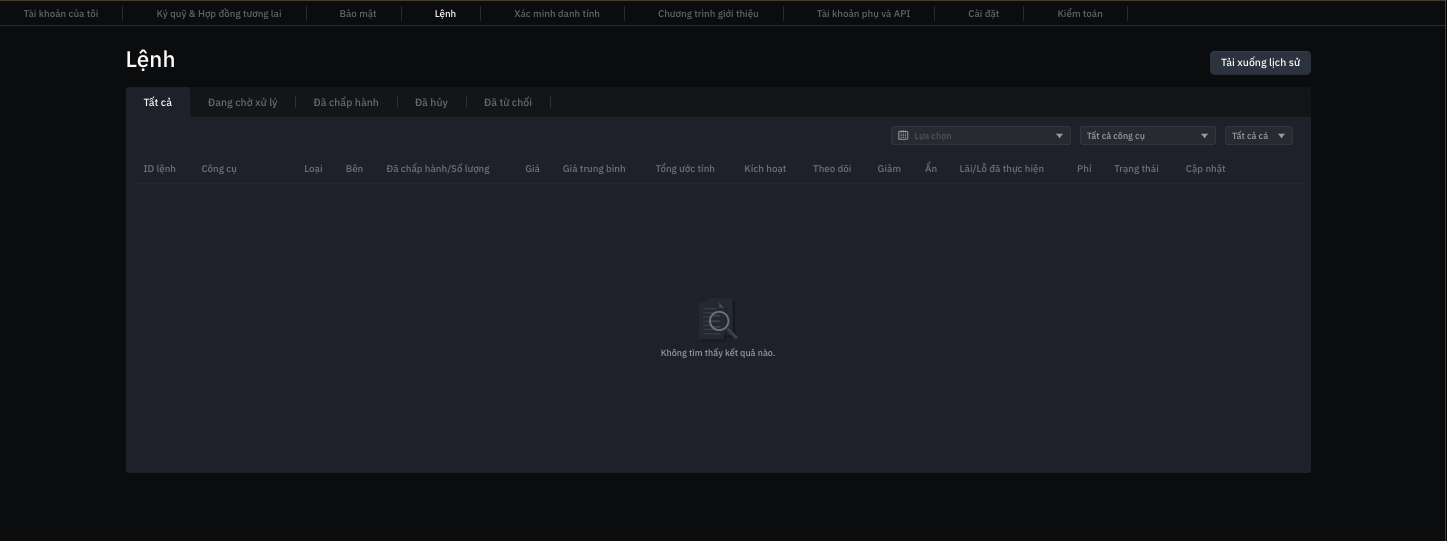Click the Kích hoạt column header
The width and height of the screenshot is (1447, 541).
tap(765, 169)
